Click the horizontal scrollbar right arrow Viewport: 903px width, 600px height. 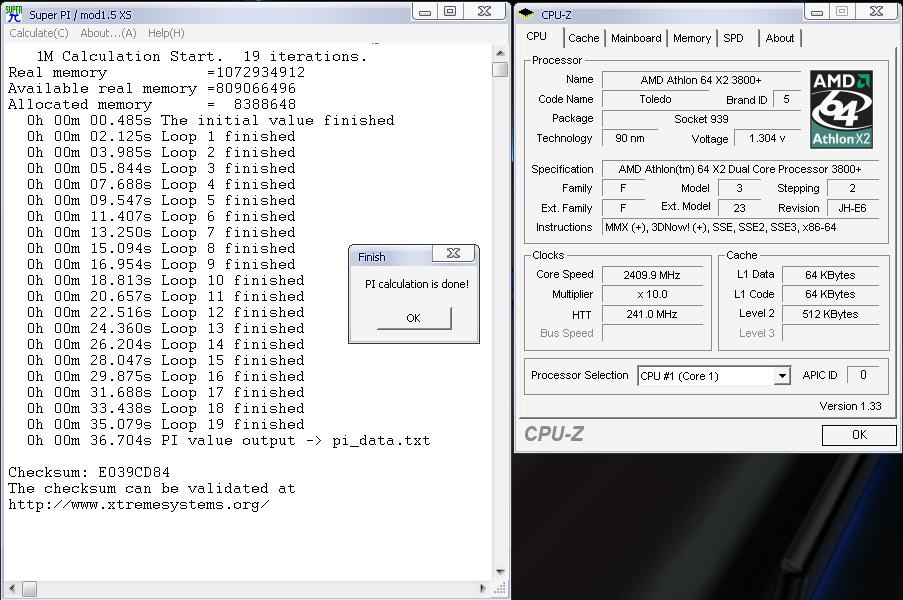point(483,588)
